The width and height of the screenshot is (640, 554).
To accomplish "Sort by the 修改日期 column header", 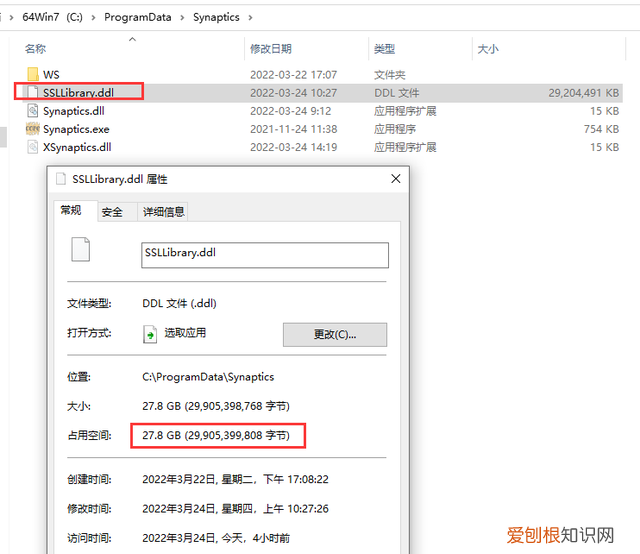I will (x=271, y=49).
